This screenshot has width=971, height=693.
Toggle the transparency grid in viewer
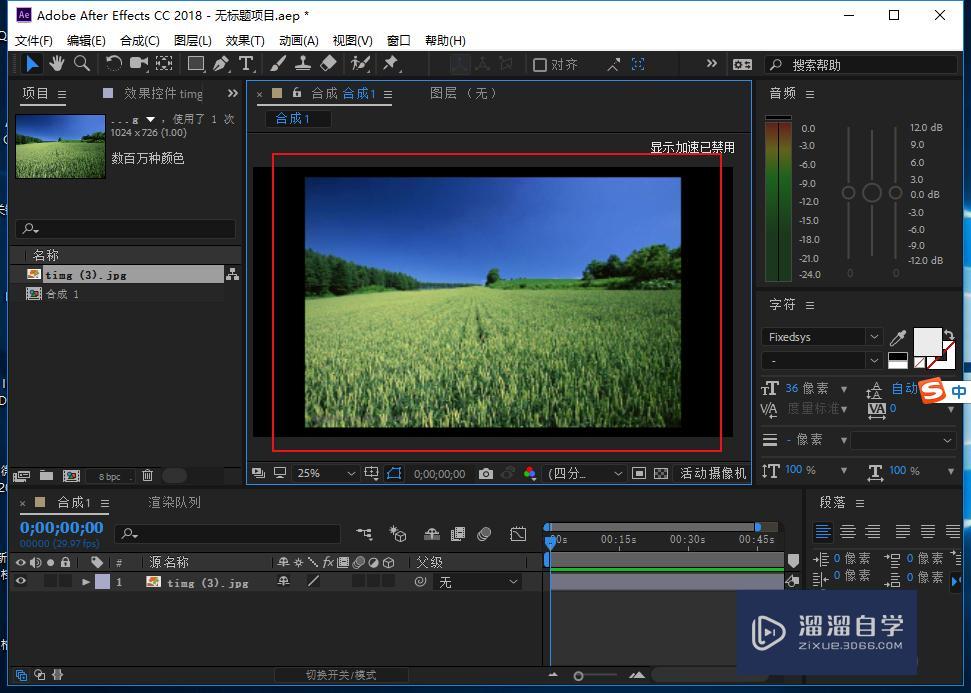(661, 474)
